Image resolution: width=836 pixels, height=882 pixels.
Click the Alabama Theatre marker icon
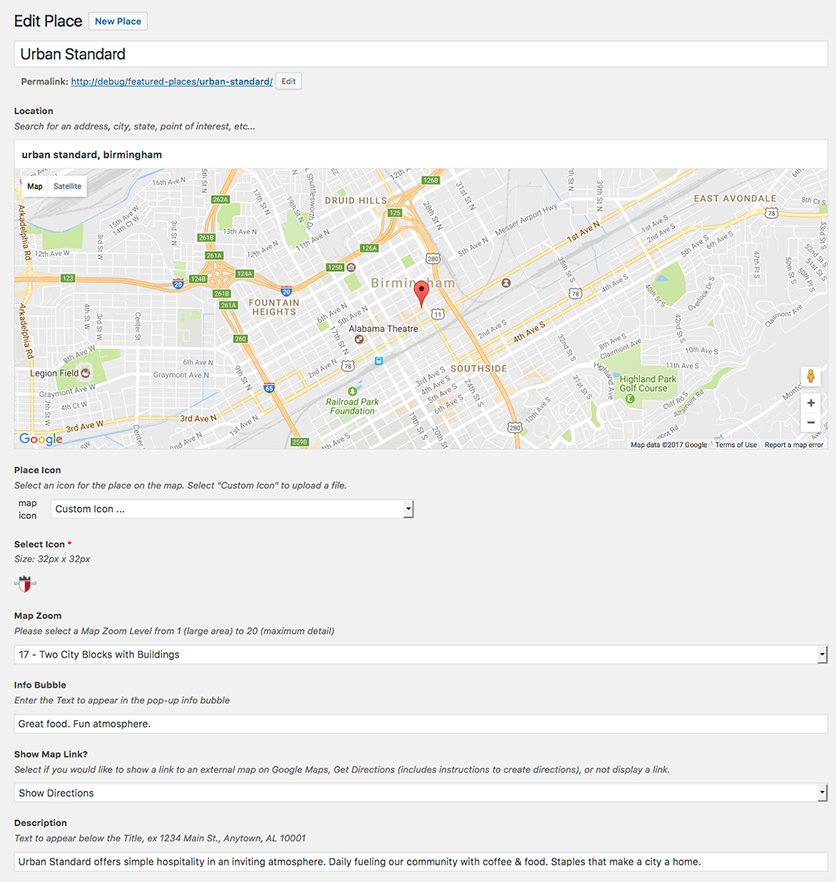(x=359, y=339)
